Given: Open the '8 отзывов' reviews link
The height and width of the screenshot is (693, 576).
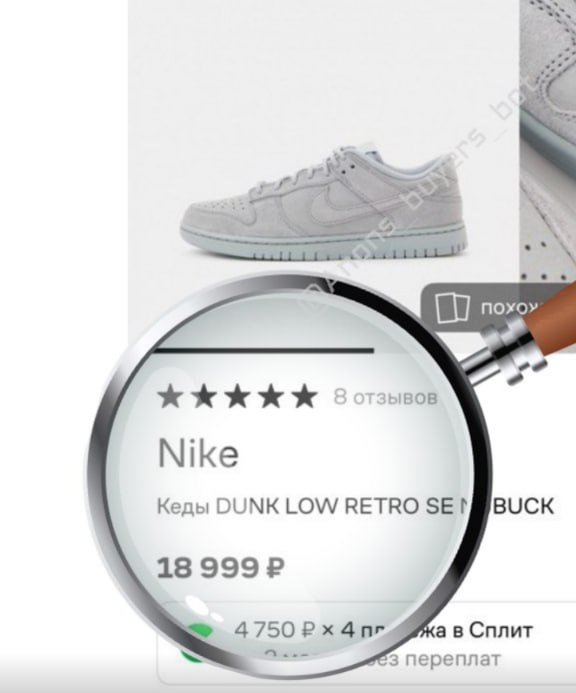Looking at the screenshot, I should click(385, 397).
